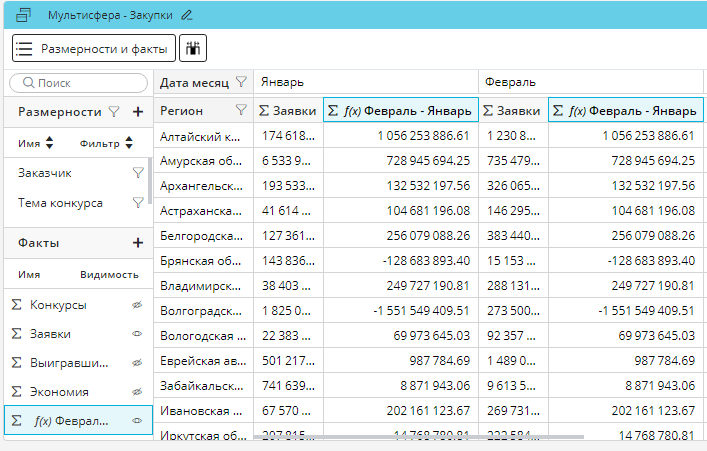The image size is (707, 451).
Task: Click the pencil icon to rename Мультисфера - Закупки
Action: 187,15
